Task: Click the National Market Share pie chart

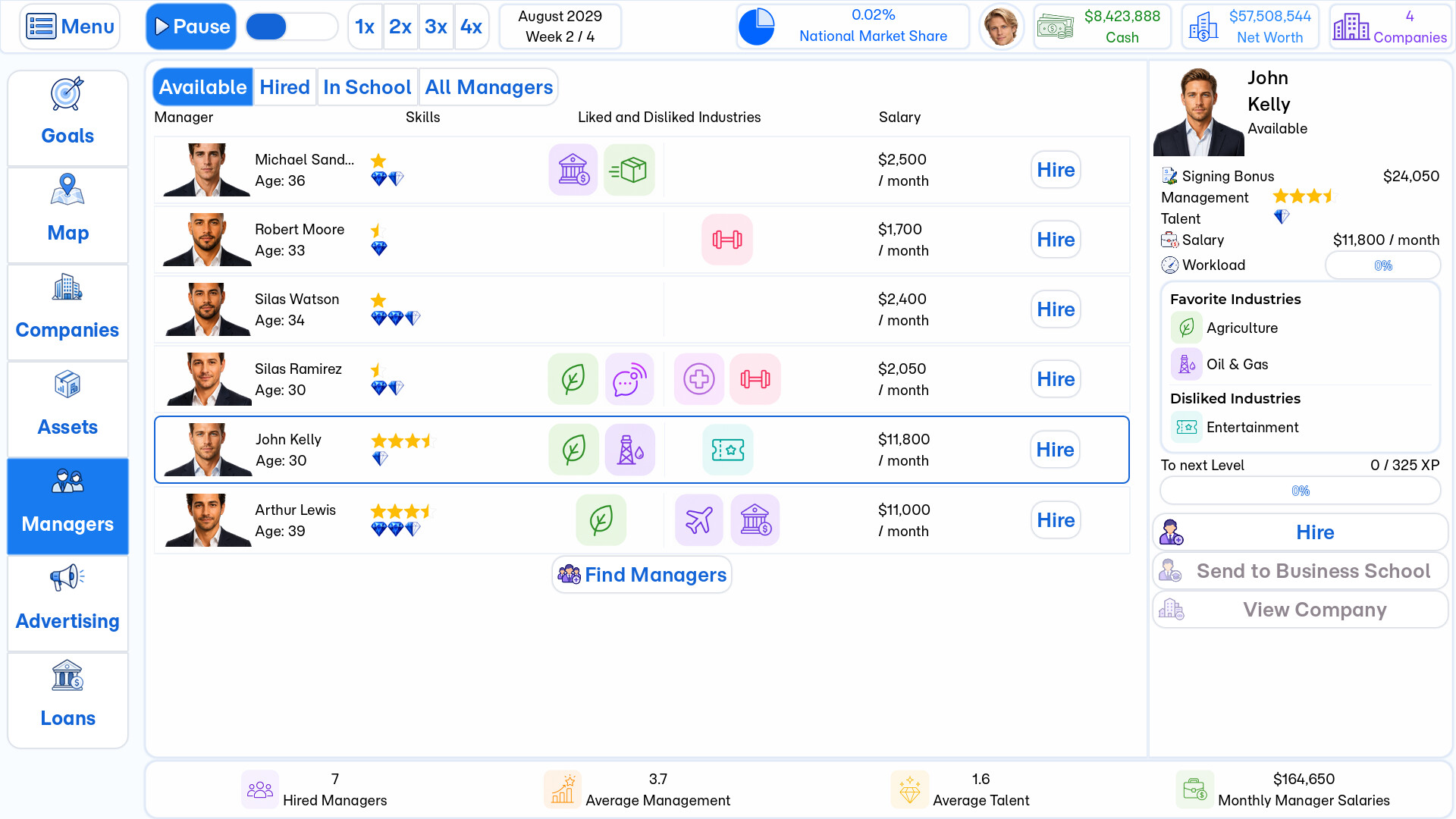Action: [756, 27]
